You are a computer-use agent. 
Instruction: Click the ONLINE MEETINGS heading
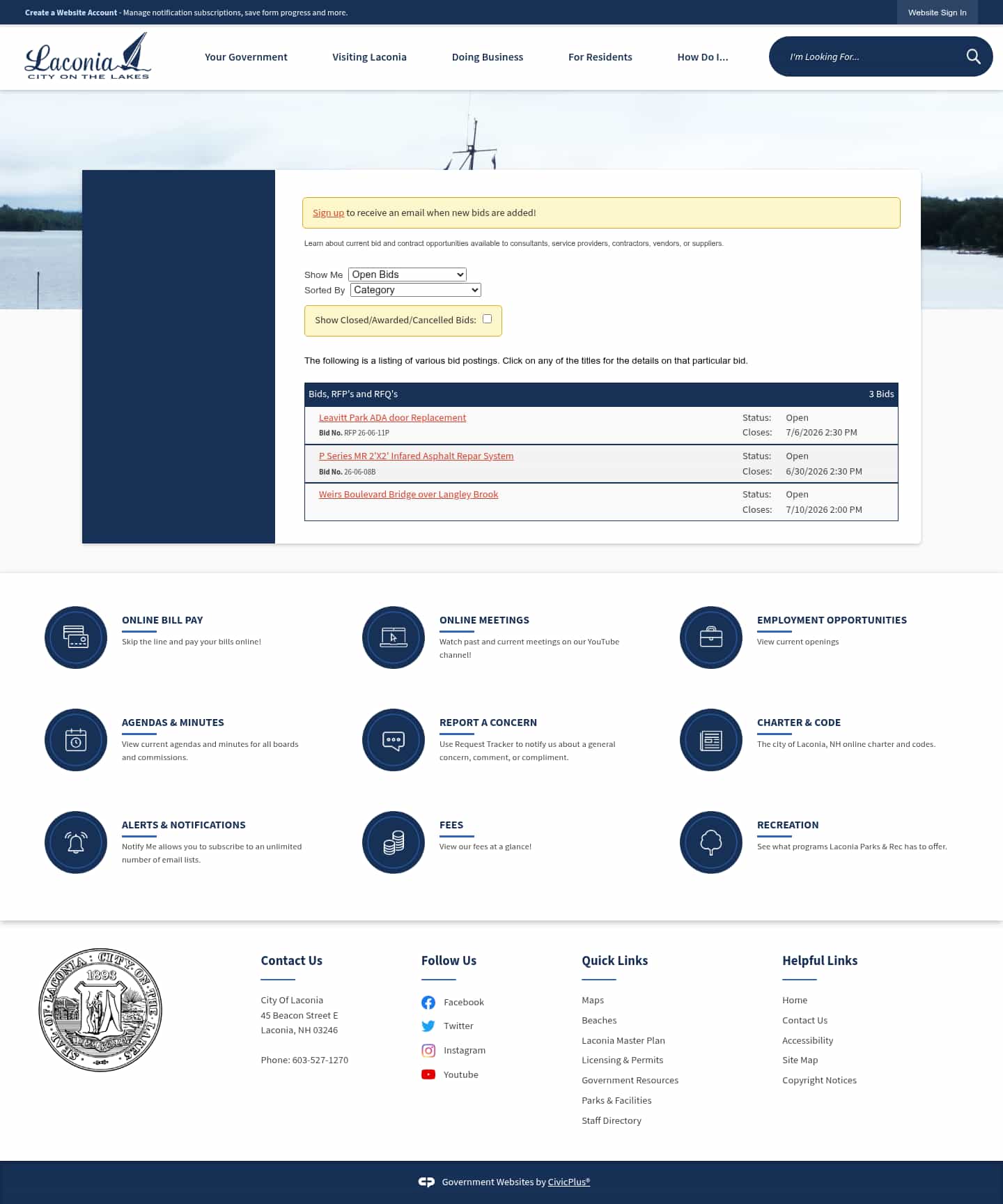tap(484, 620)
